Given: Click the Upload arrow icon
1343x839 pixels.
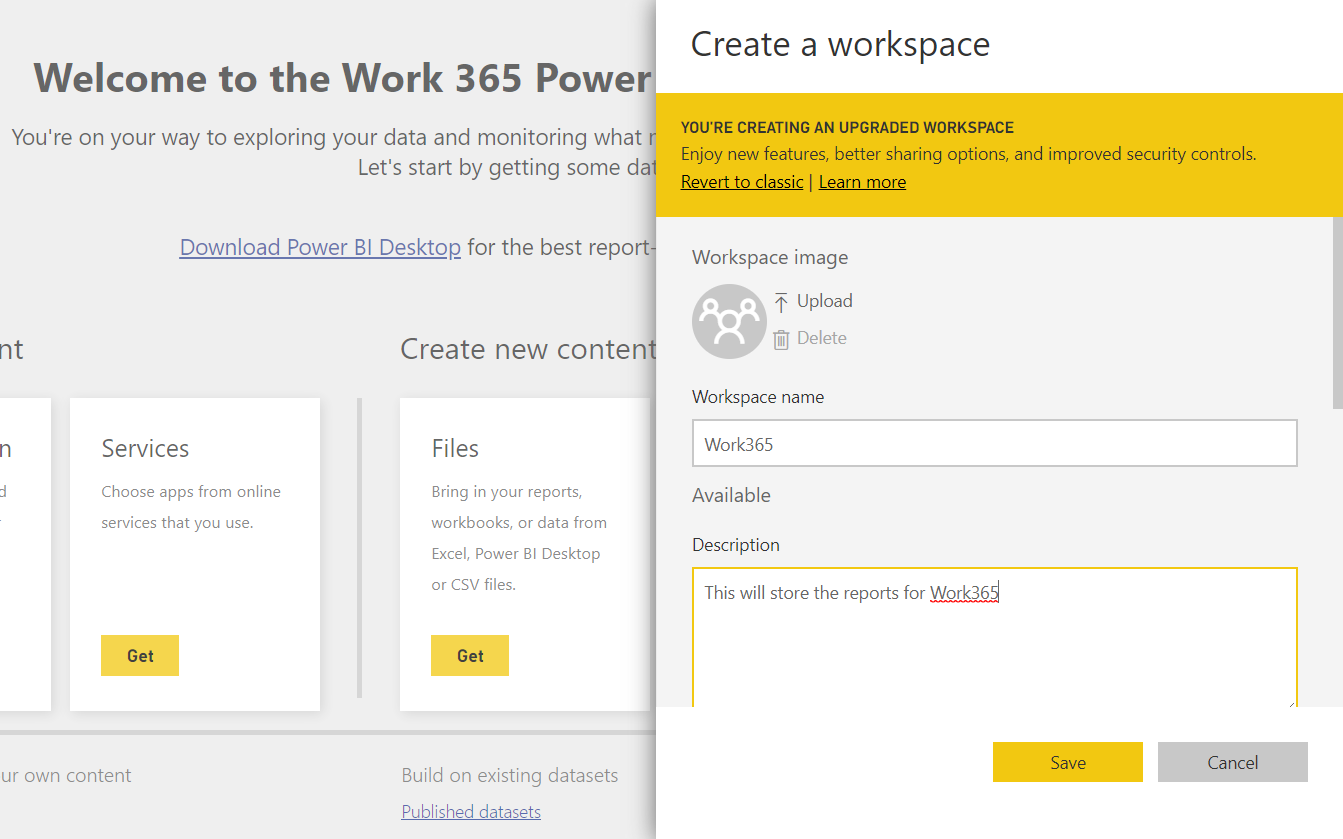Looking at the screenshot, I should [x=781, y=302].
